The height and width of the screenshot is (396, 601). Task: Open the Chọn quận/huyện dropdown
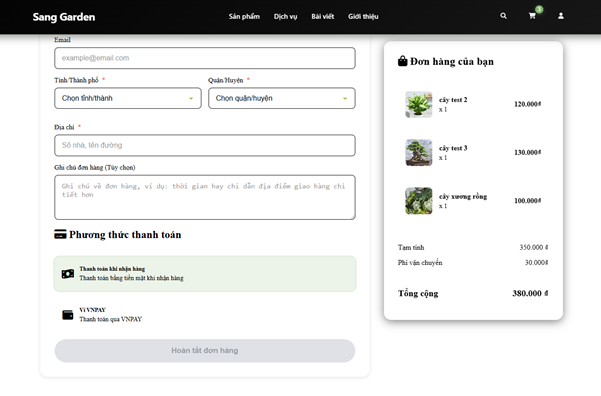[282, 98]
